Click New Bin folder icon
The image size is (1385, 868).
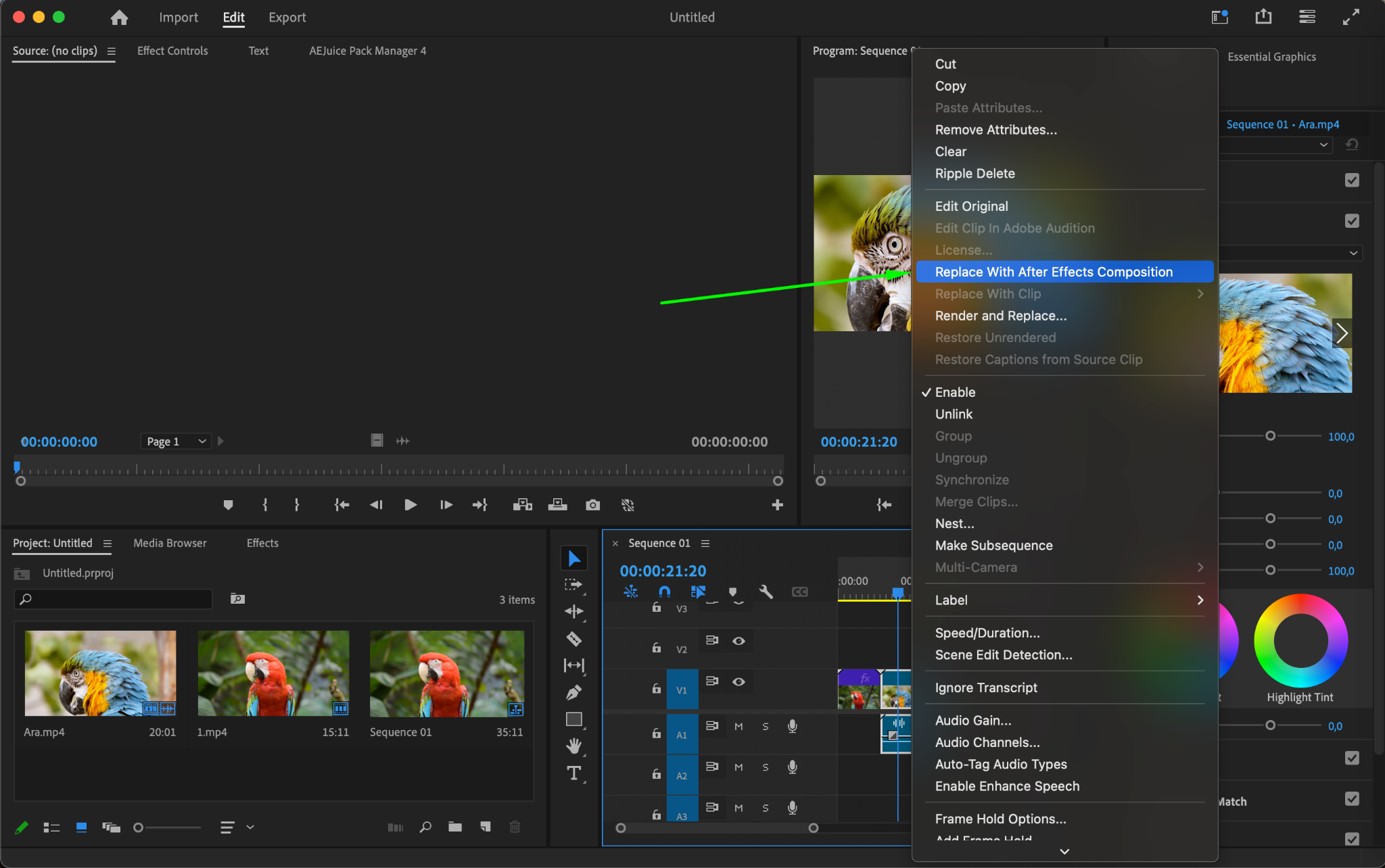(454, 827)
